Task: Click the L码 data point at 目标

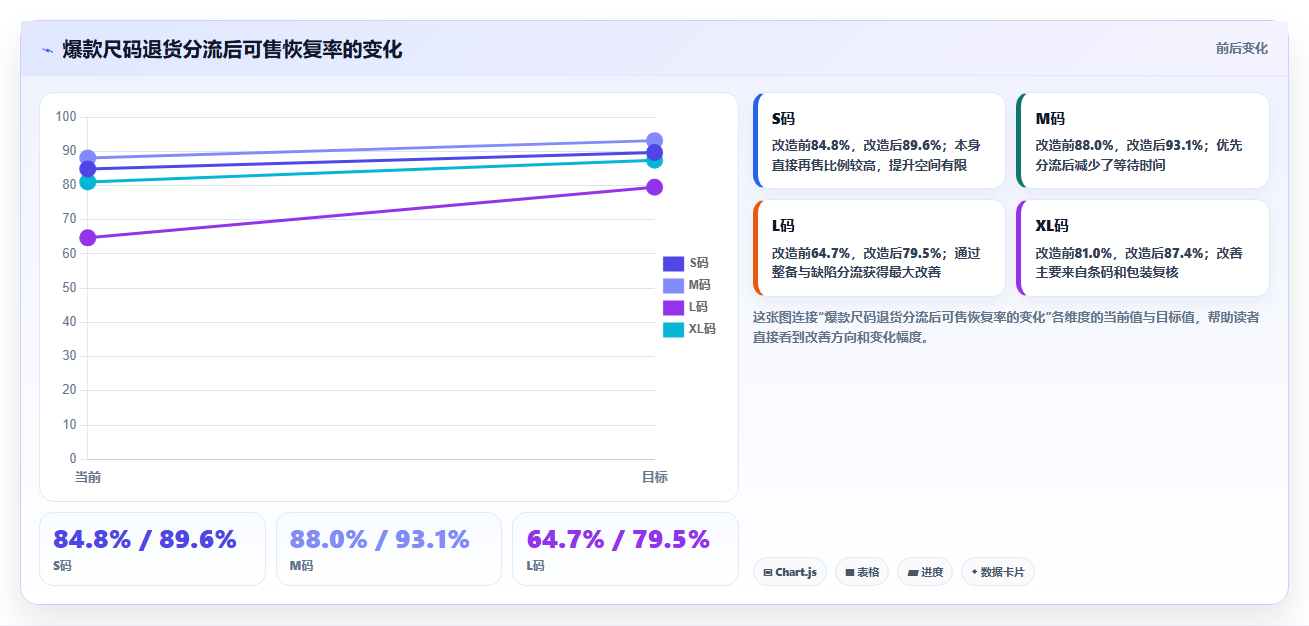Action: point(655,187)
